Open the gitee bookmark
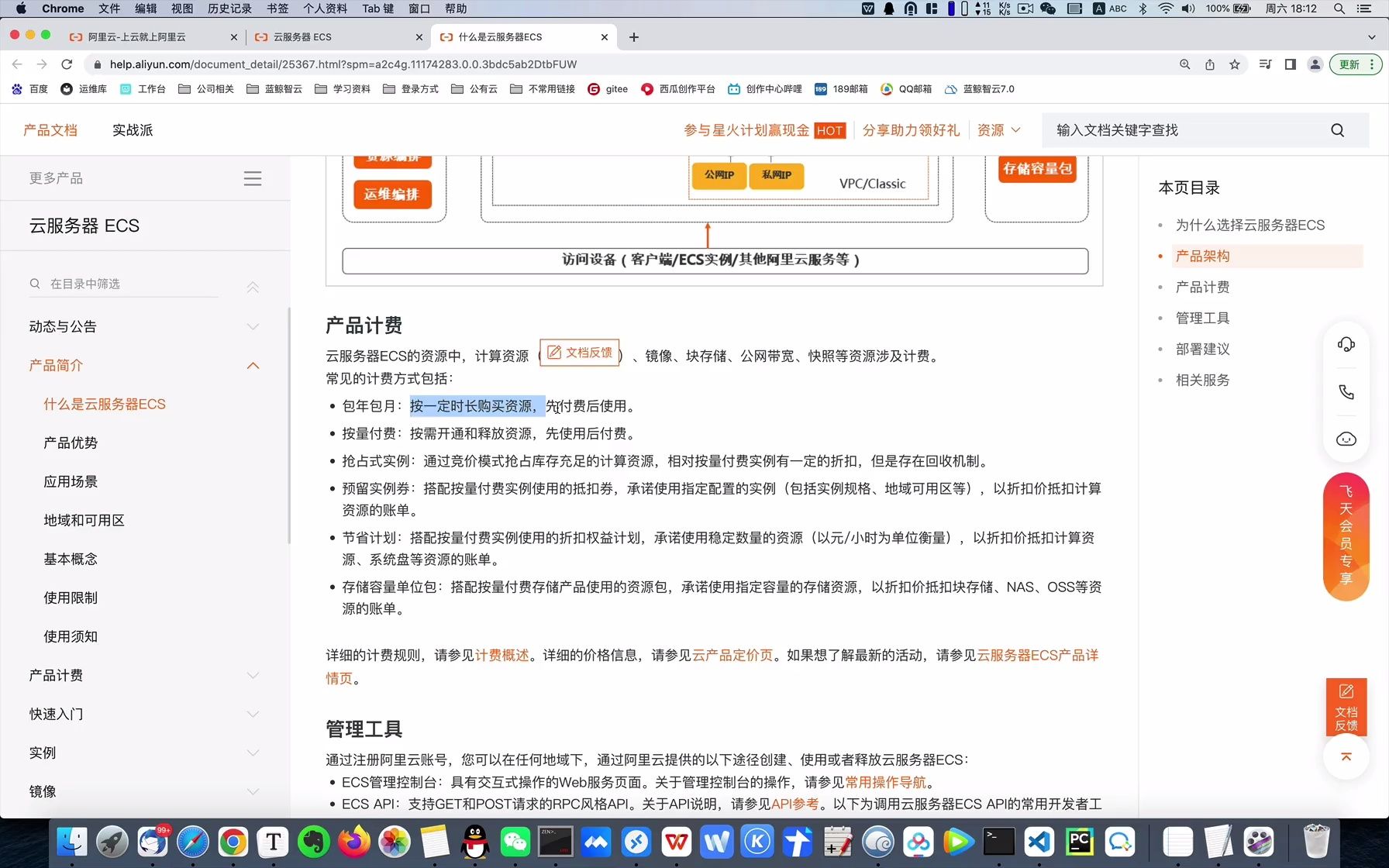This screenshot has width=1389, height=868. (x=608, y=89)
